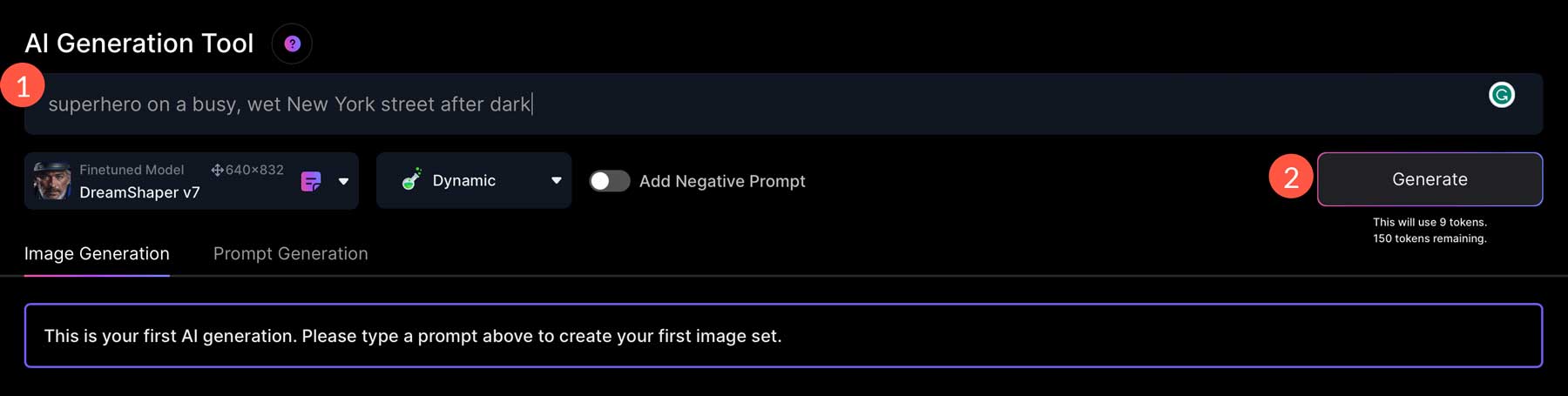
Task: Click the DreamShaper v7 model thumbnail
Action: pos(52,181)
